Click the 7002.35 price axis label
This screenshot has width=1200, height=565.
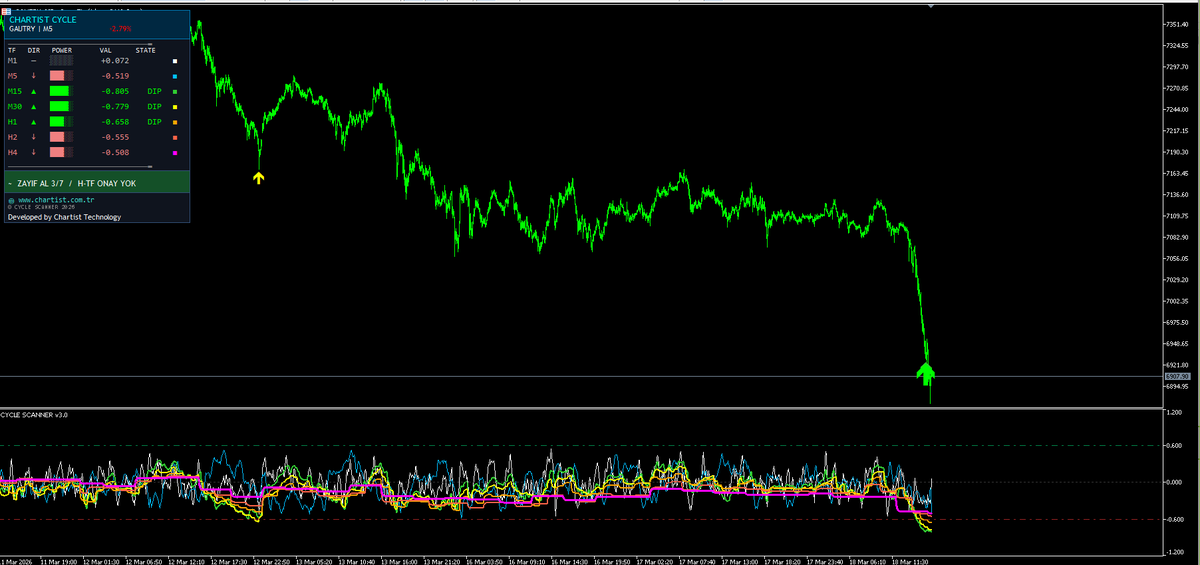point(1177,301)
